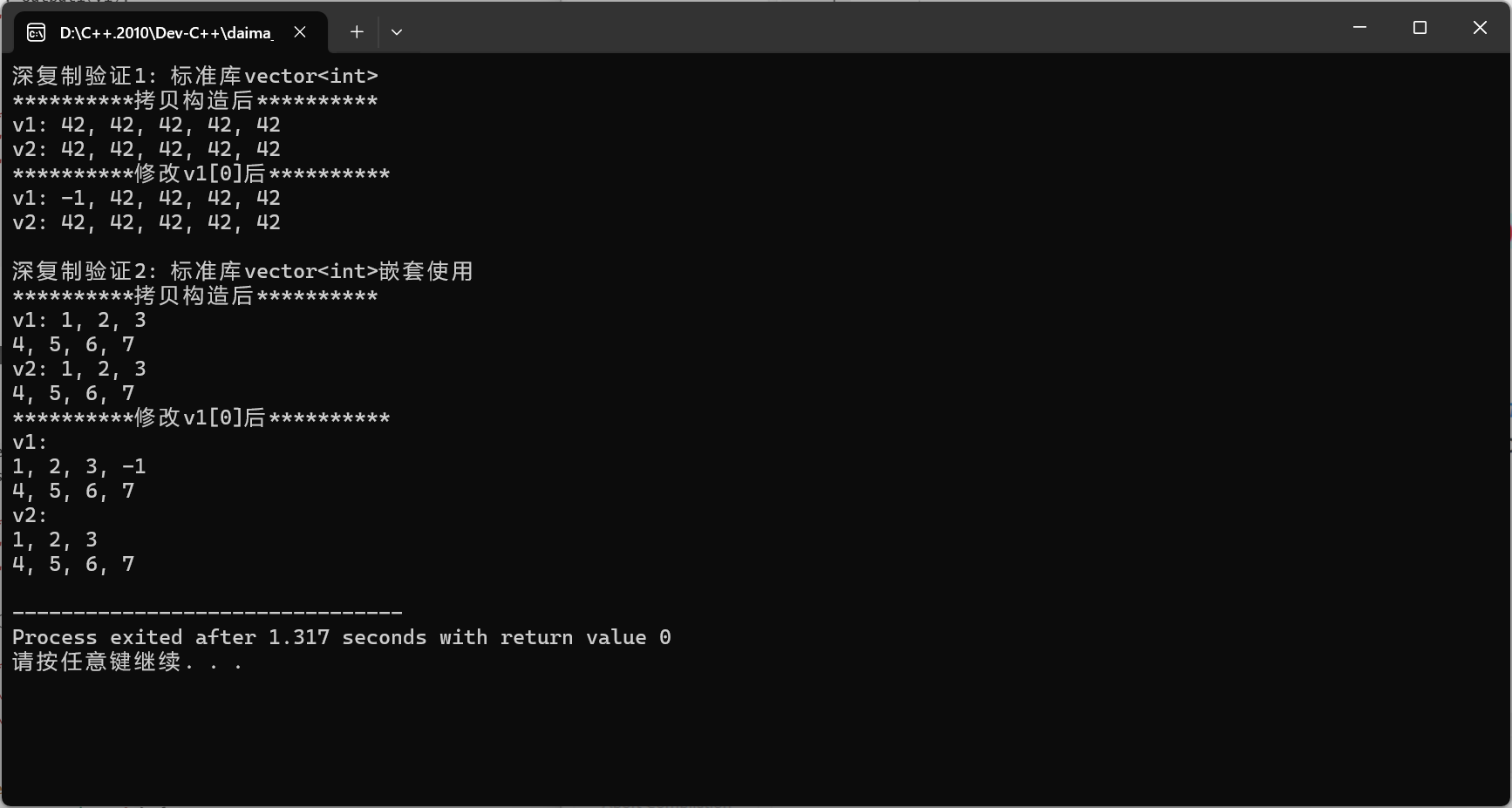Image resolution: width=1512 pixels, height=808 pixels.
Task: Click the dashed separator line
Action: [208, 613]
